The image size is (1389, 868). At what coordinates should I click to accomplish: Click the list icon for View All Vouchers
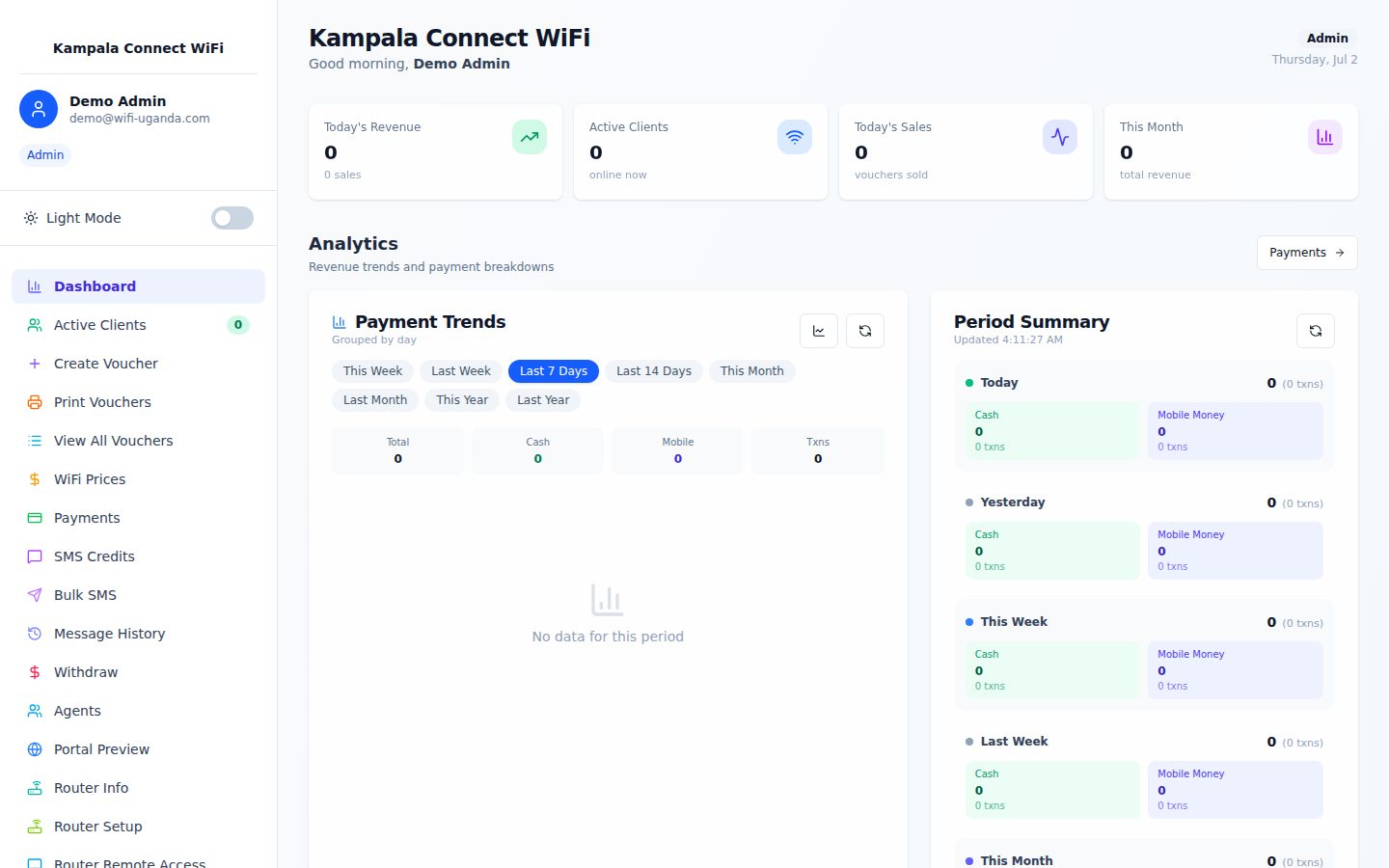pyautogui.click(x=35, y=441)
